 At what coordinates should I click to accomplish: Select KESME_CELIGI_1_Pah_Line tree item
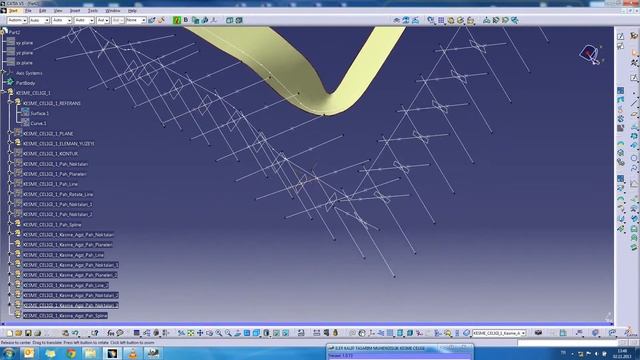(50, 184)
